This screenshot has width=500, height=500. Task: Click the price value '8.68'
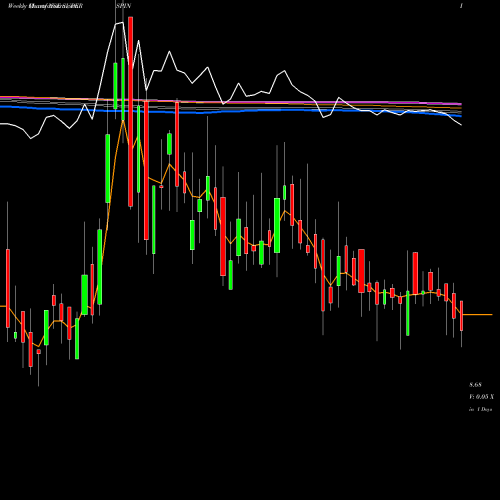[475, 385]
